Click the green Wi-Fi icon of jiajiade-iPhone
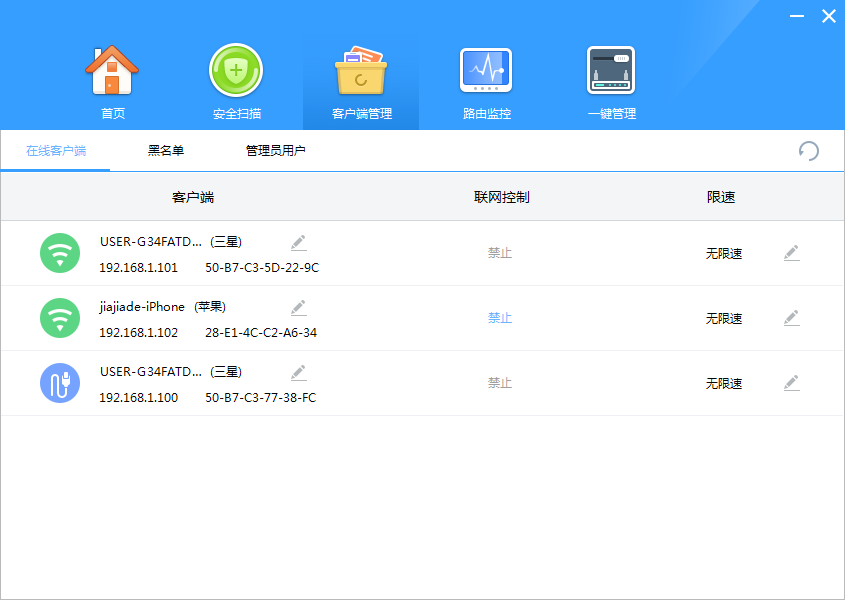 [x=60, y=318]
